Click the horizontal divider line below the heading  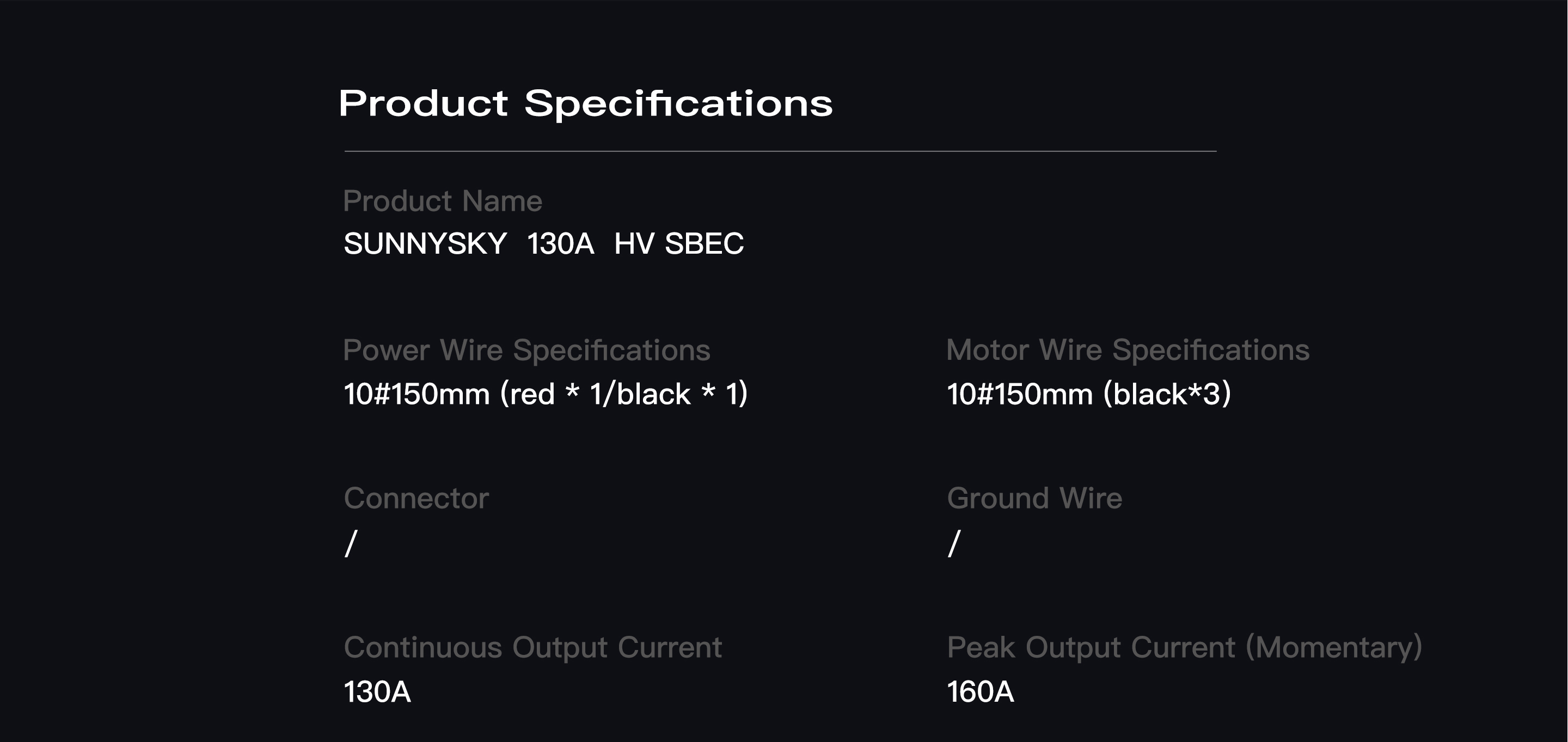coord(780,151)
